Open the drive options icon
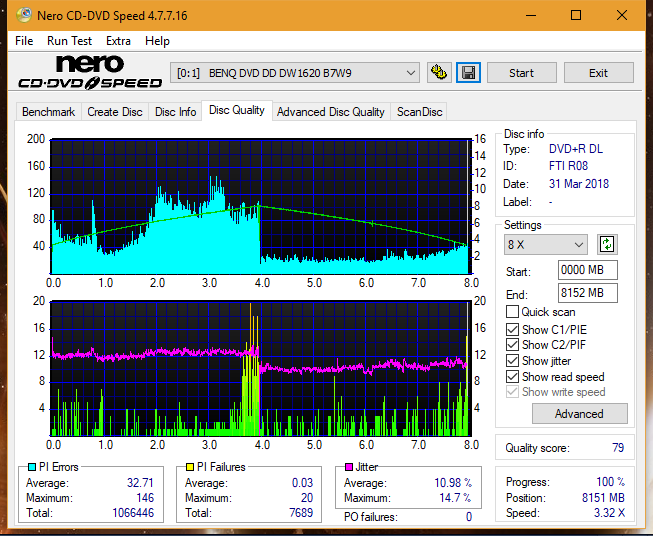This screenshot has height=536, width=653. click(x=439, y=73)
